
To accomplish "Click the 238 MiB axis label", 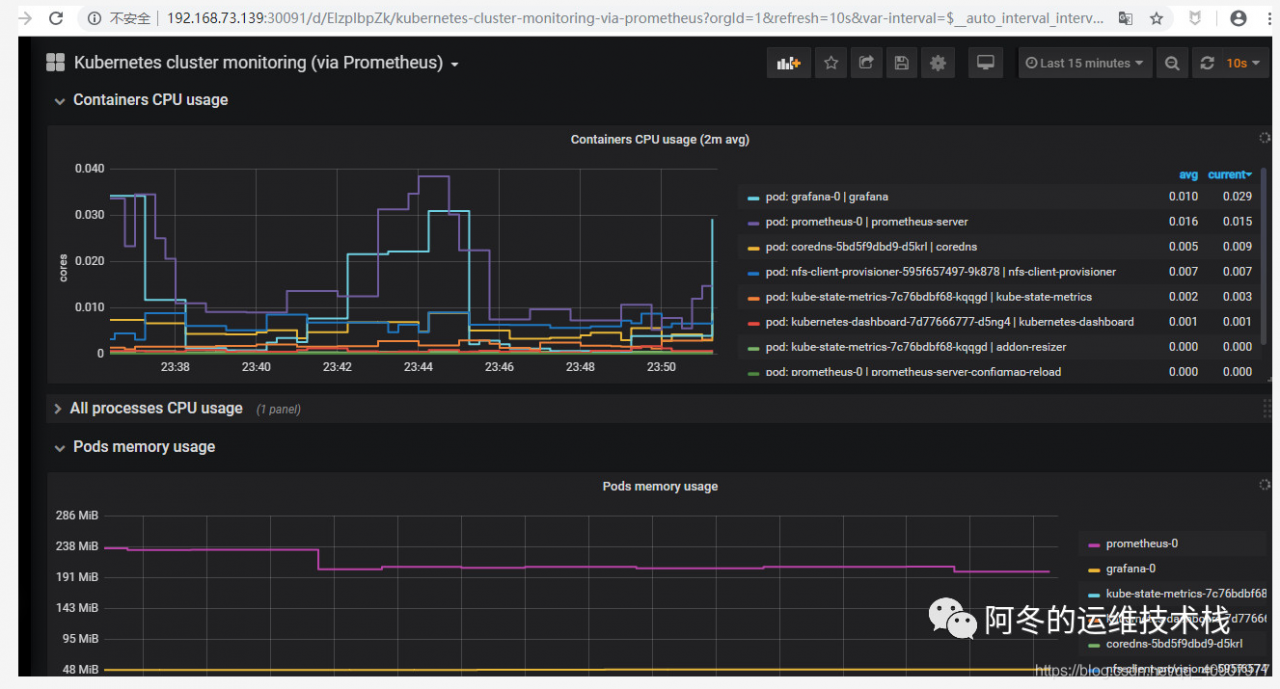I will [77, 546].
